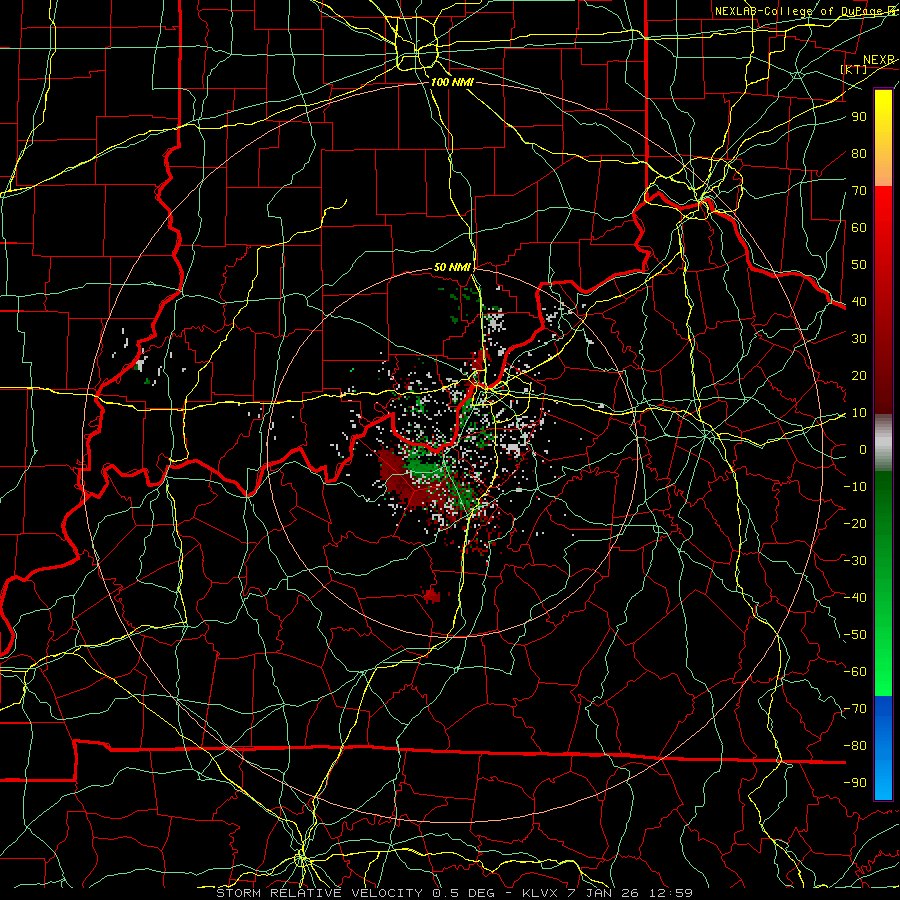Click the 0 value on the velocity scale
The image size is (900, 900).
863,449
